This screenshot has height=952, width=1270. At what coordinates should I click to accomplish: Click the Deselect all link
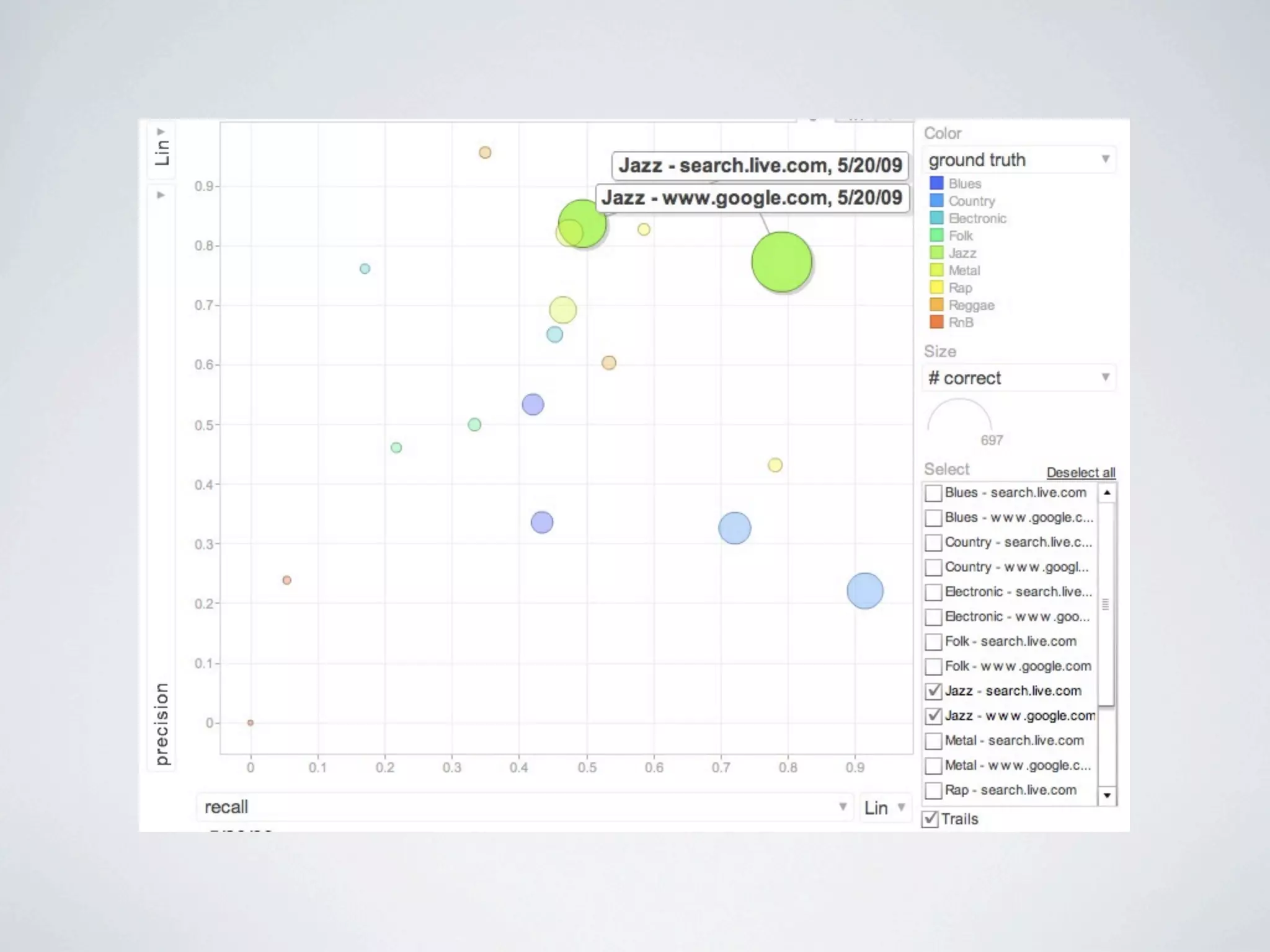(1080, 472)
